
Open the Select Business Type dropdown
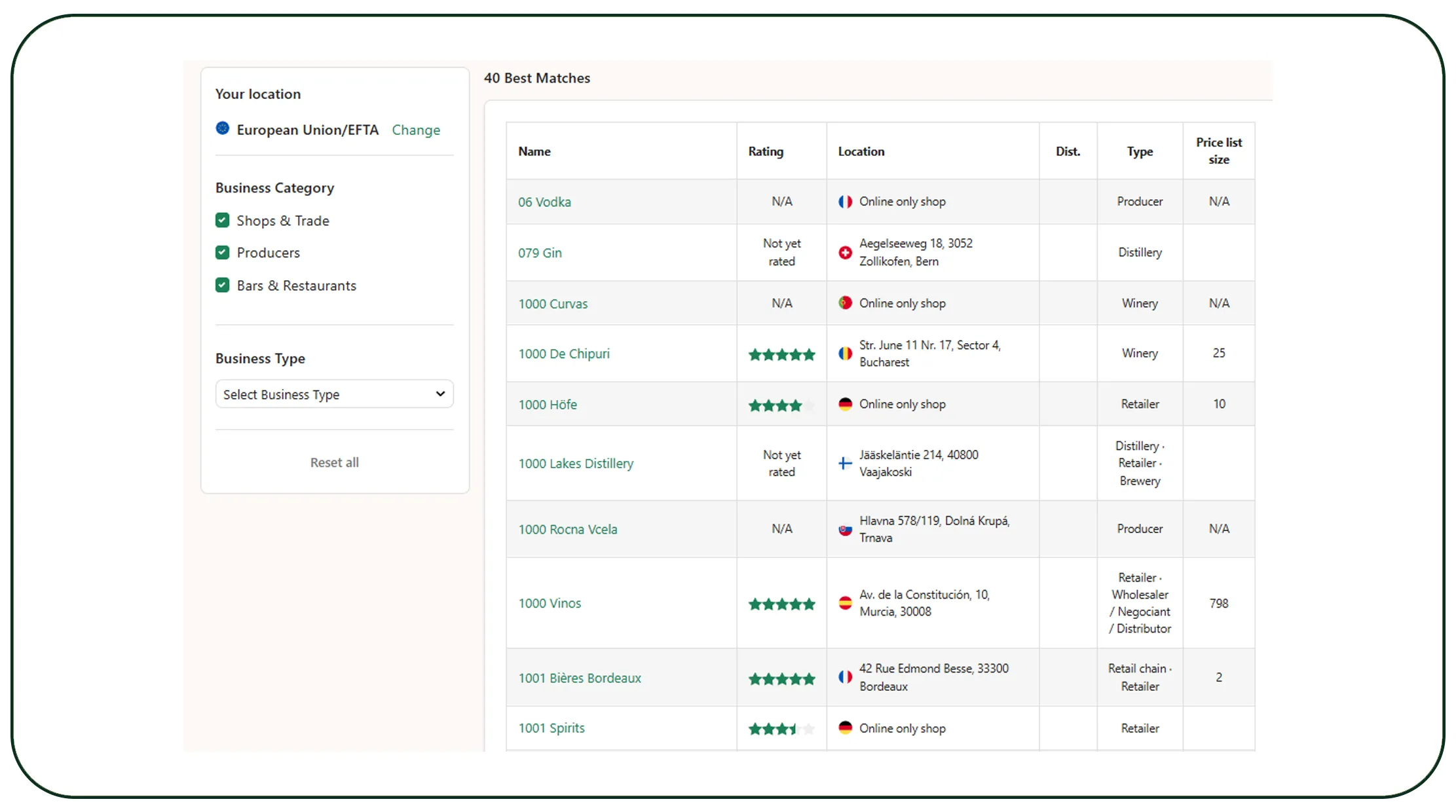tap(335, 394)
